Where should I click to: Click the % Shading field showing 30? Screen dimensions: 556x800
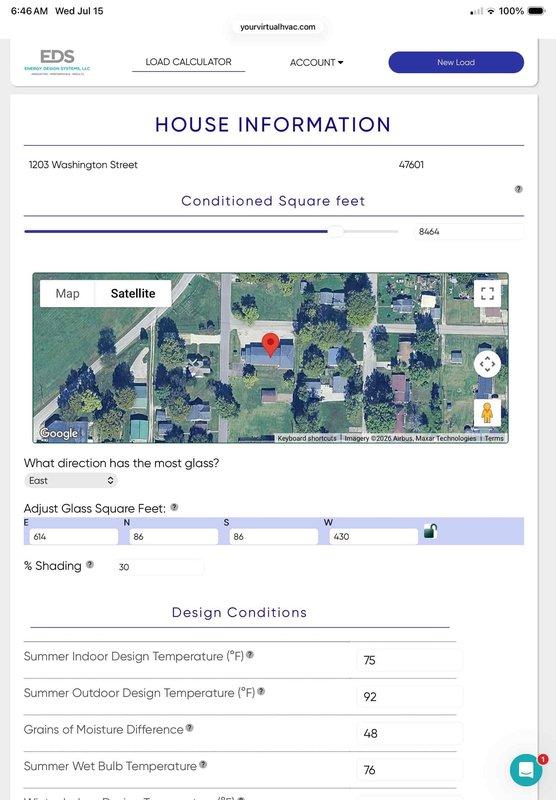tap(158, 567)
